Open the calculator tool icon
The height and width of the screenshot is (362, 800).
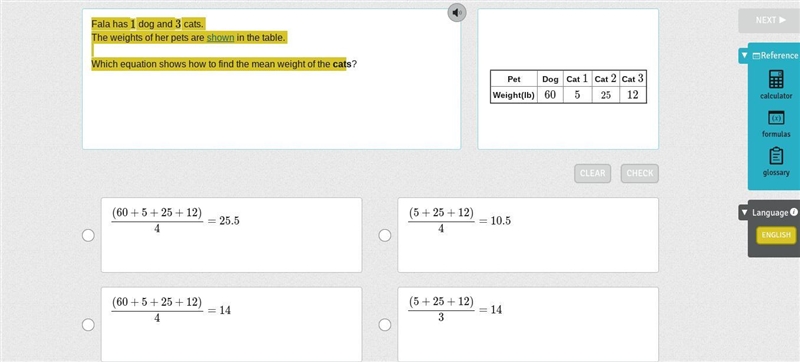776,79
